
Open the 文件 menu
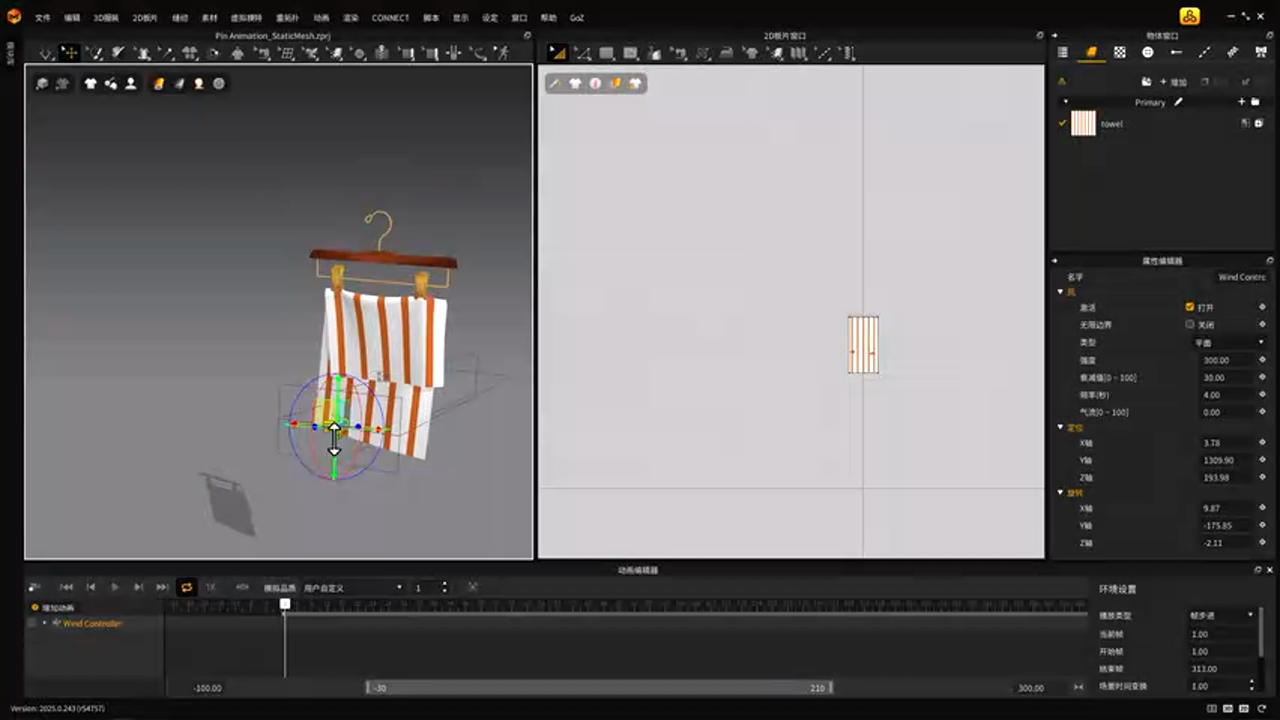43,18
